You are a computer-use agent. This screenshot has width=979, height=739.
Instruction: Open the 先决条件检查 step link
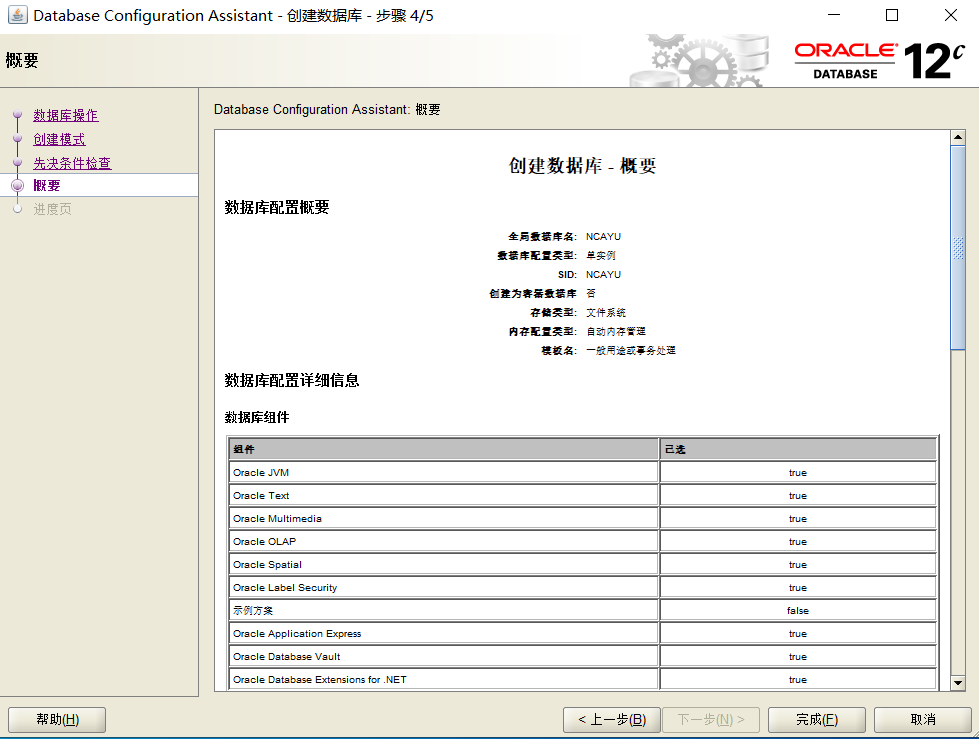tap(72, 163)
